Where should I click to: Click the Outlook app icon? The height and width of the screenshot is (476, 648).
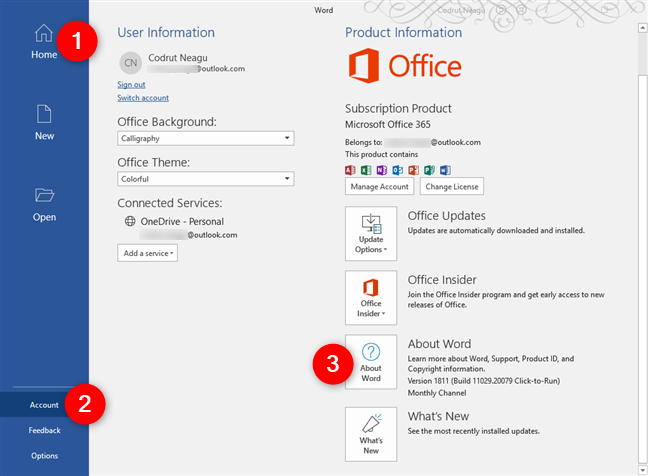pyautogui.click(x=398, y=170)
